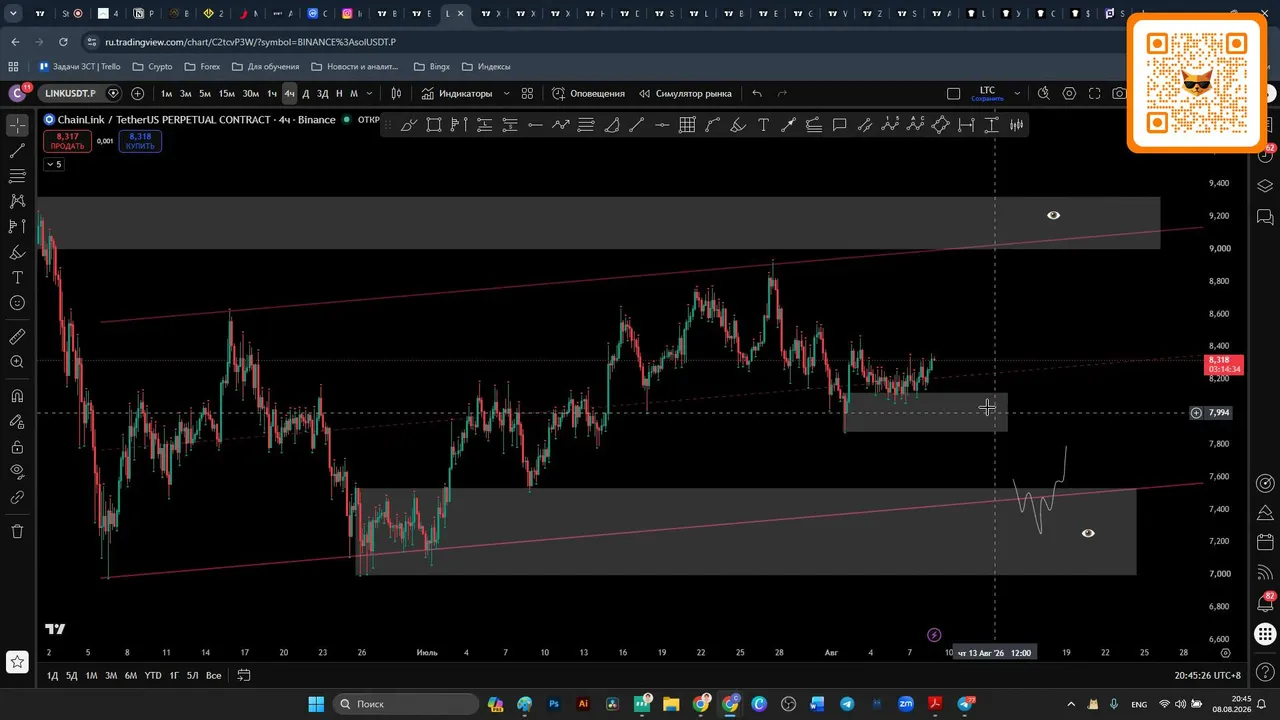Image resolution: width=1280 pixels, height=720 pixels.
Task: Select the crosshair cursor tool in left toolbar
Action: [x=17, y=126]
